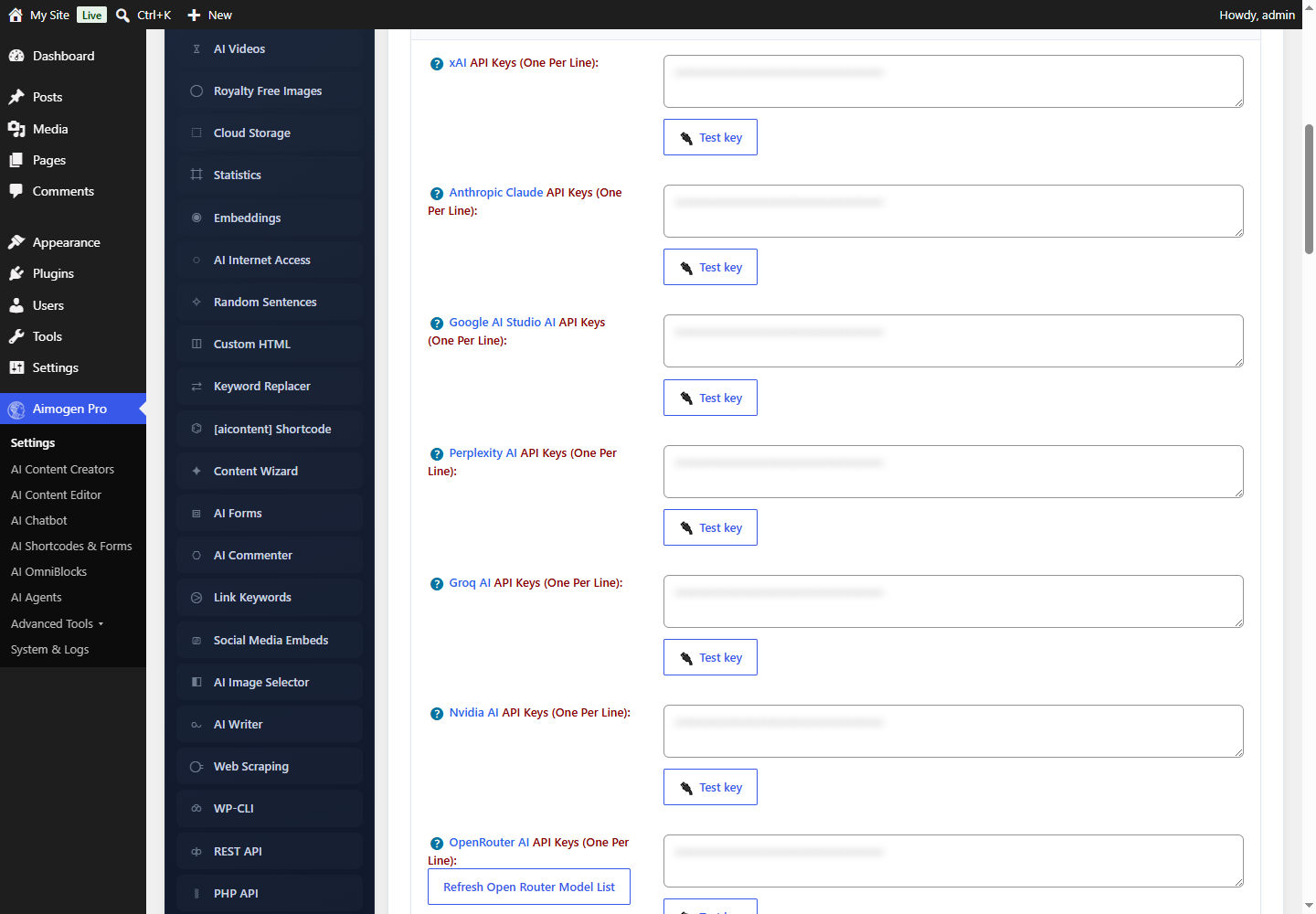Click the Dashboard gauge icon
1316x914 pixels.
click(16, 56)
